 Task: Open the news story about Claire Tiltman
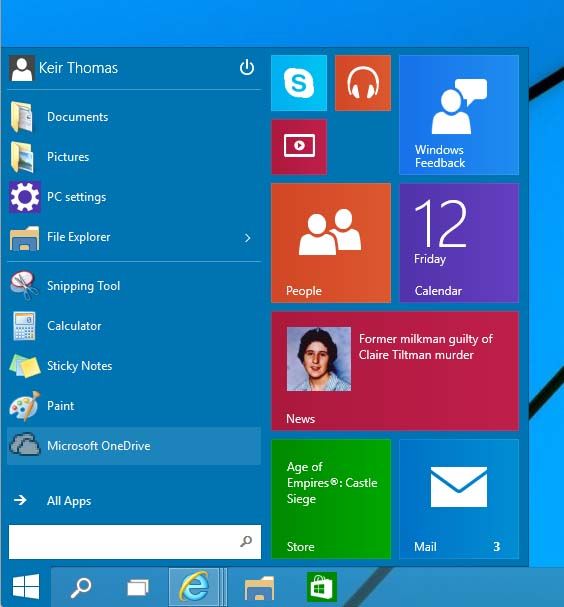pos(395,370)
